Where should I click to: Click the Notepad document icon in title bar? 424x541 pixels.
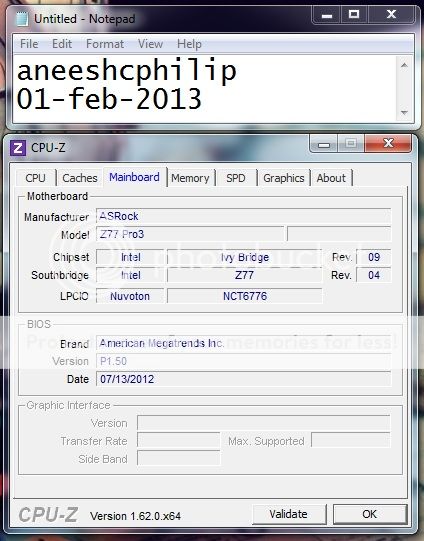[x=22, y=19]
